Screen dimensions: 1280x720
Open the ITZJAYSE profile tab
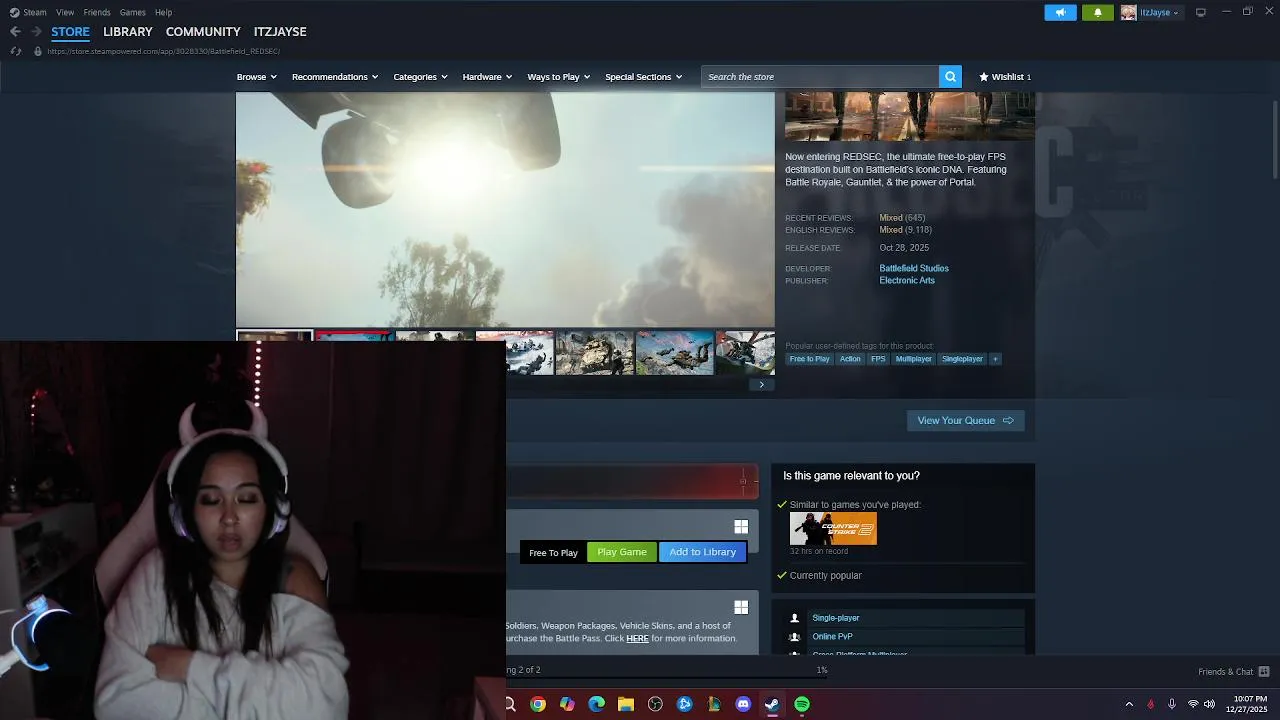coord(280,32)
